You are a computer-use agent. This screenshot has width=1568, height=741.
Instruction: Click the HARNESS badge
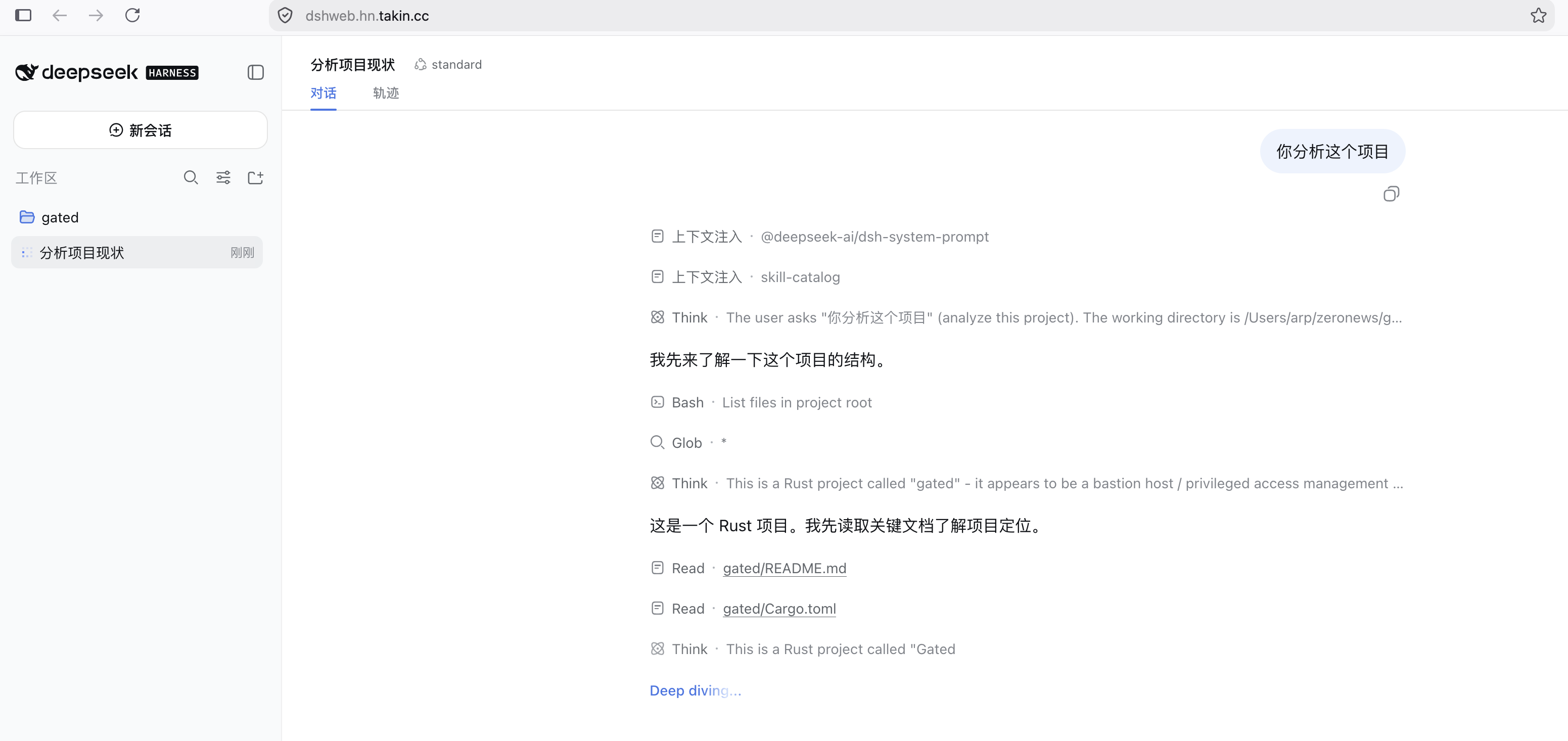[172, 73]
